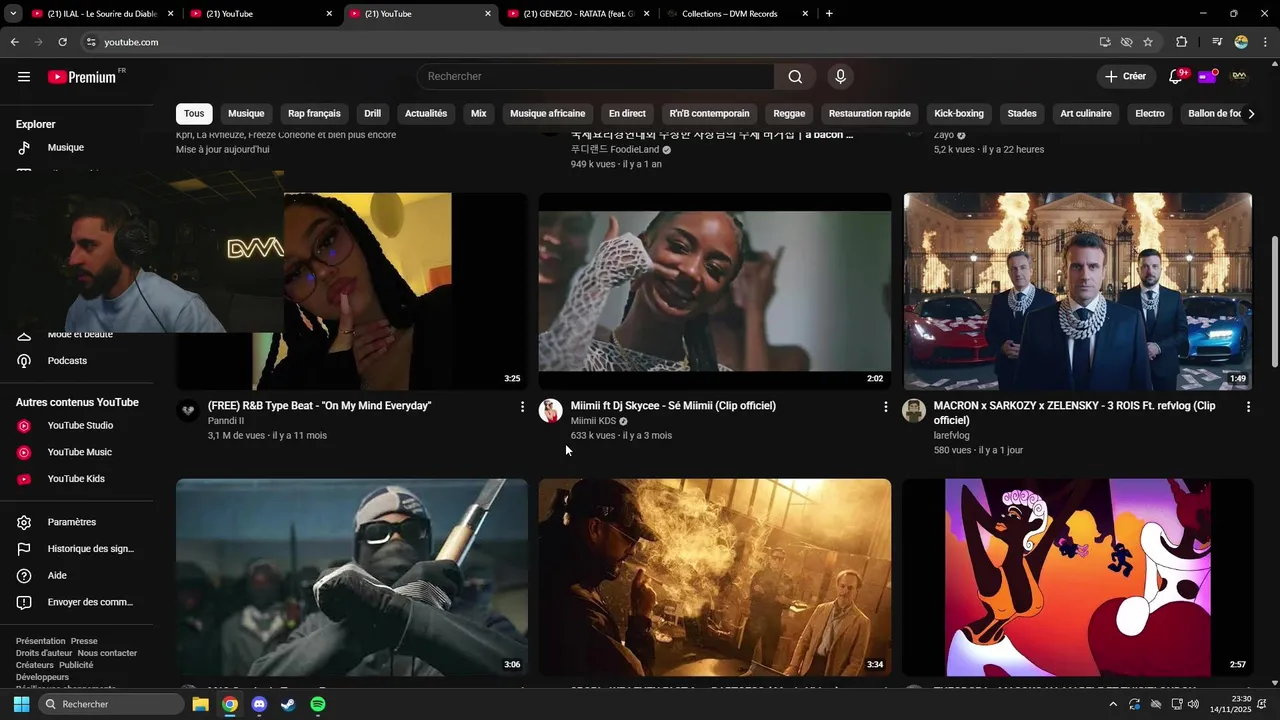Viewport: 1280px width, 720px height.
Task: Open a new browser tab
Action: (829, 14)
